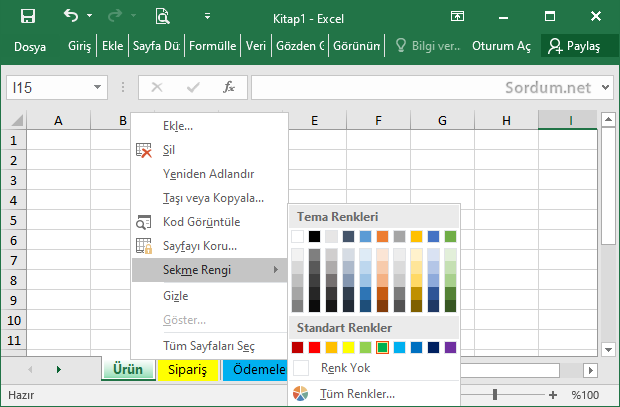Expand the Name Box dropdown arrow
The width and height of the screenshot is (620, 407).
tap(98, 87)
